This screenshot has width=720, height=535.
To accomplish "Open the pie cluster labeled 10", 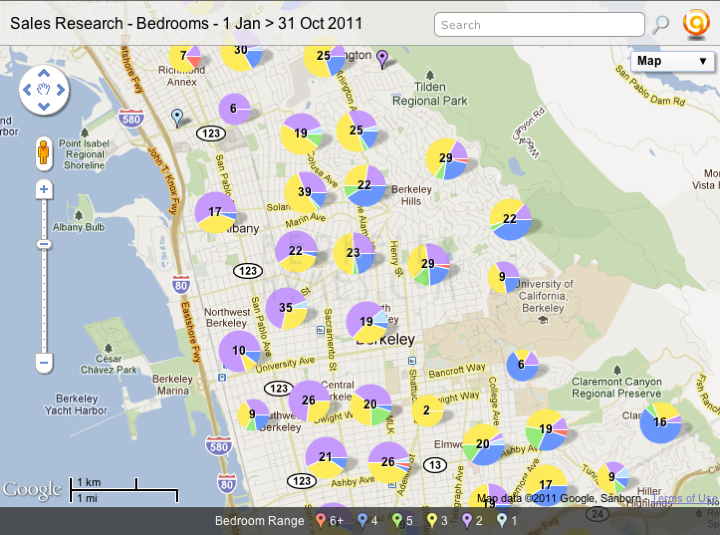I will click(x=239, y=351).
